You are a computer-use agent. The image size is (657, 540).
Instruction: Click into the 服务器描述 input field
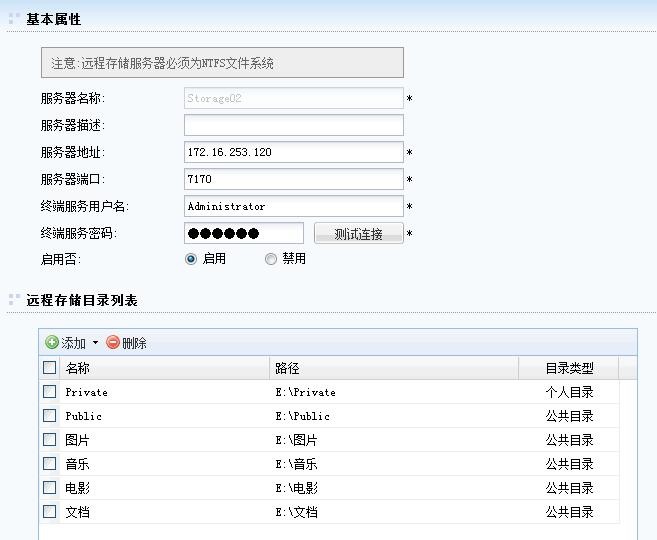[x=293, y=125]
